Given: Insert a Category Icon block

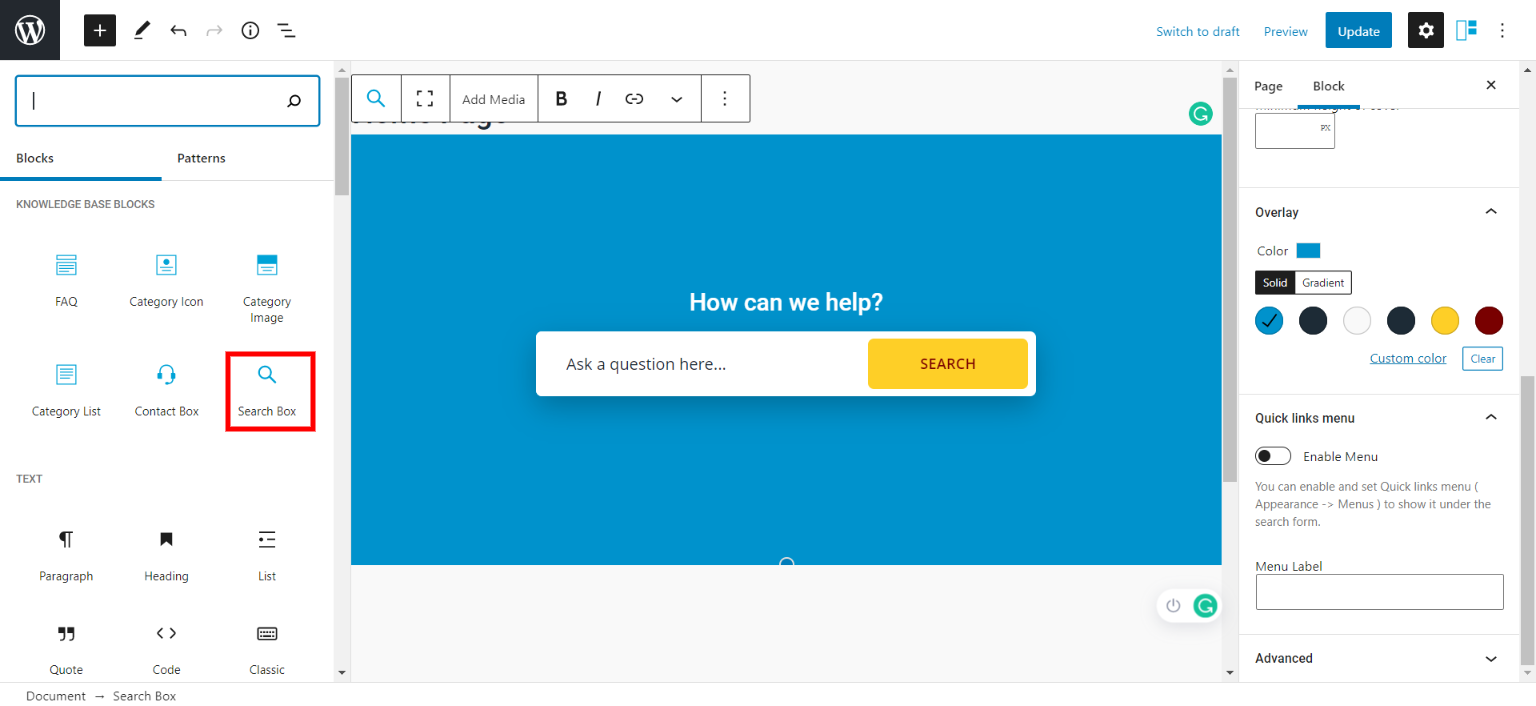Looking at the screenshot, I should [x=166, y=280].
